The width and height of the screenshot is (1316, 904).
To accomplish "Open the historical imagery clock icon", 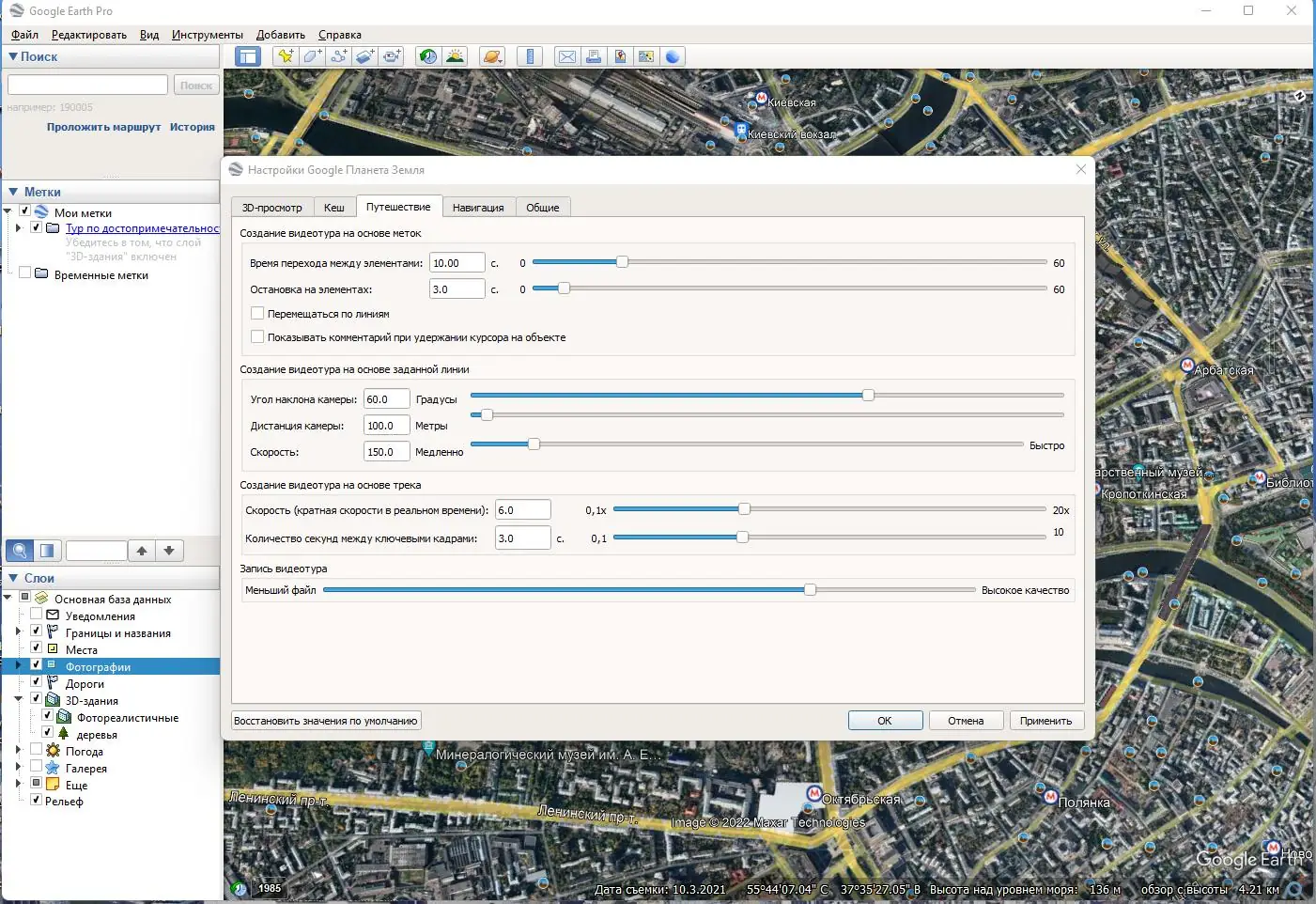I will click(x=428, y=56).
